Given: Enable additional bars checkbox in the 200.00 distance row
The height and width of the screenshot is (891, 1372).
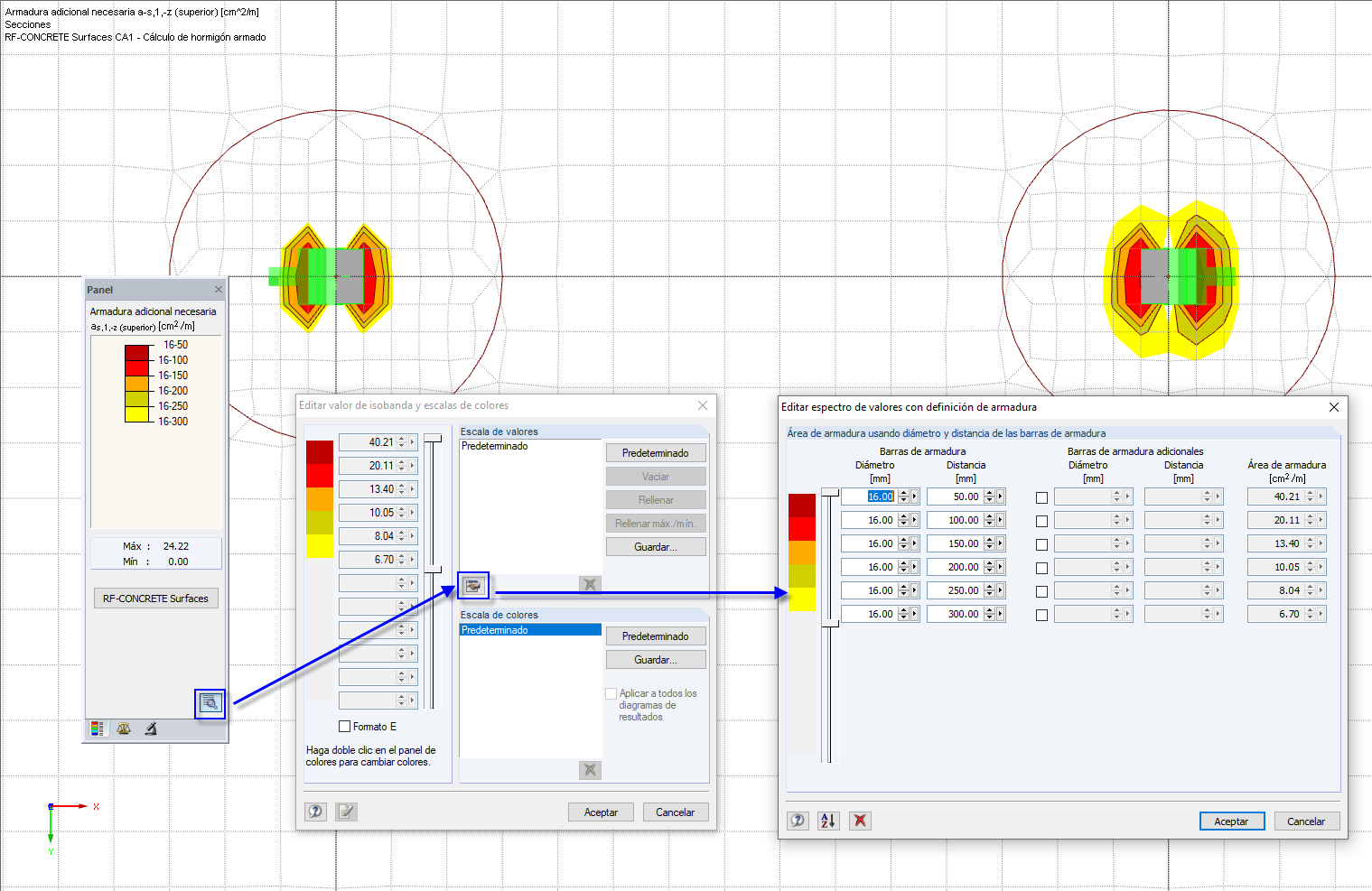Looking at the screenshot, I should [1041, 568].
